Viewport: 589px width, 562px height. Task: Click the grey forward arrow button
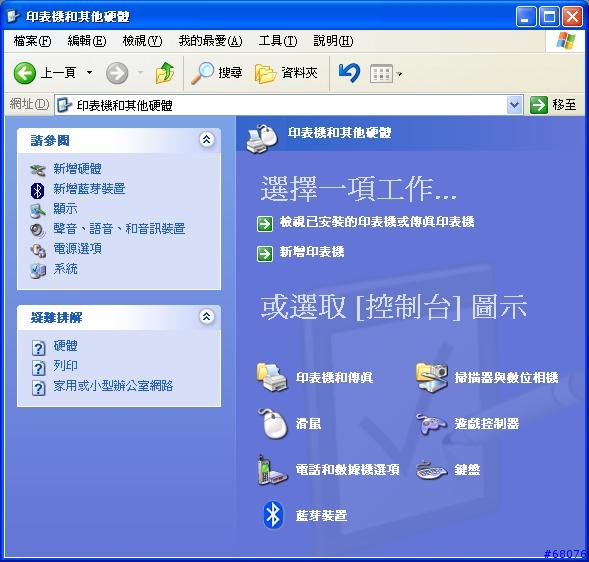pos(117,73)
